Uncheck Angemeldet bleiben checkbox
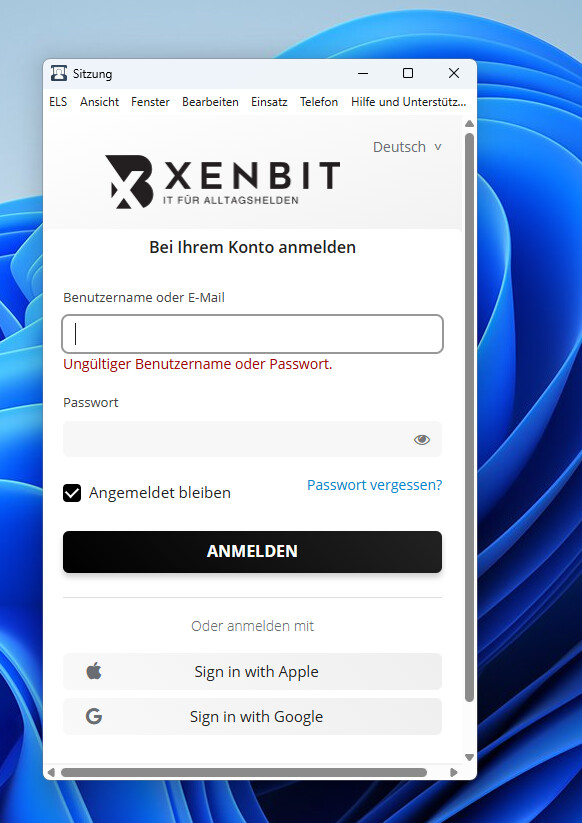 (x=72, y=493)
